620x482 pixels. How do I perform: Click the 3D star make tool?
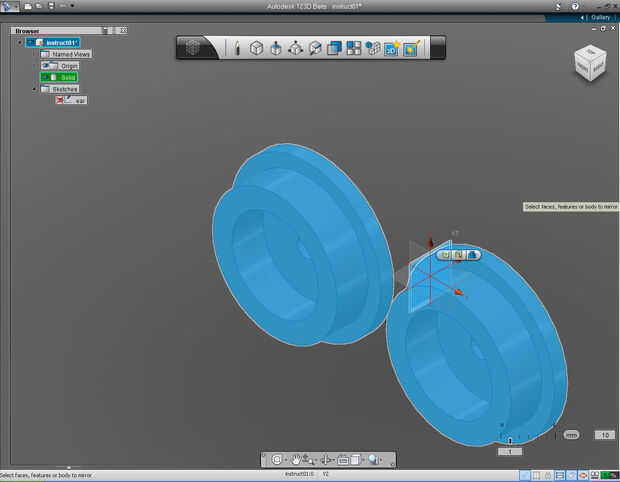[x=392, y=48]
